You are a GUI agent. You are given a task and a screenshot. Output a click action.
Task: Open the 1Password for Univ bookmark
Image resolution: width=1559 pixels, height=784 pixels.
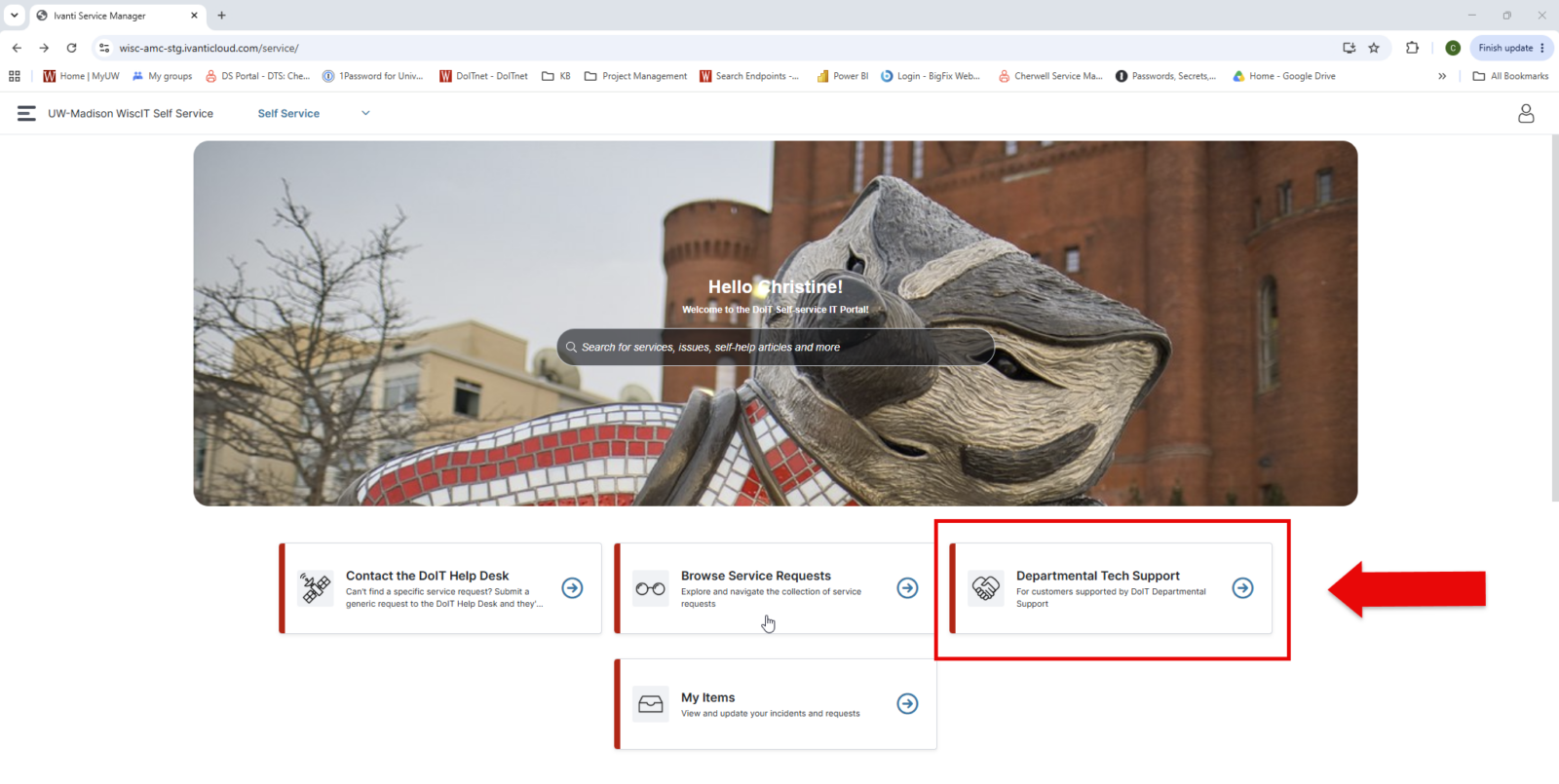373,76
